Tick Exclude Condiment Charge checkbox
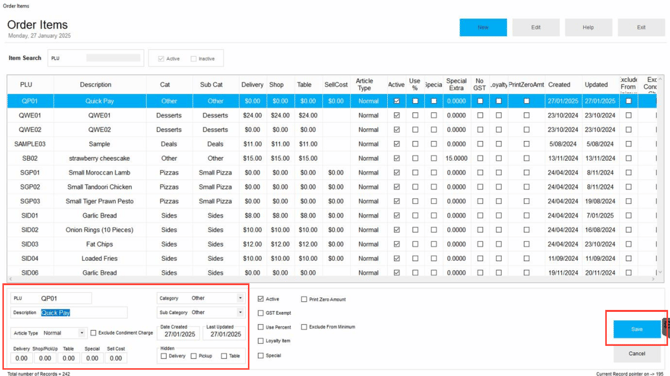Screen dimensions: 670x376 [x=93, y=333]
